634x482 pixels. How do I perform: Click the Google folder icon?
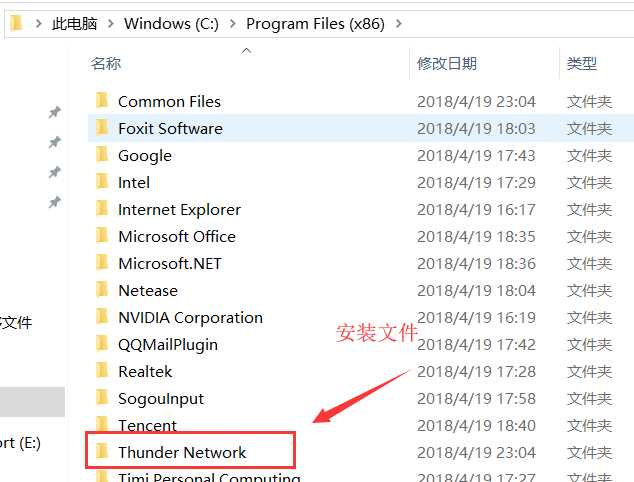tap(101, 155)
